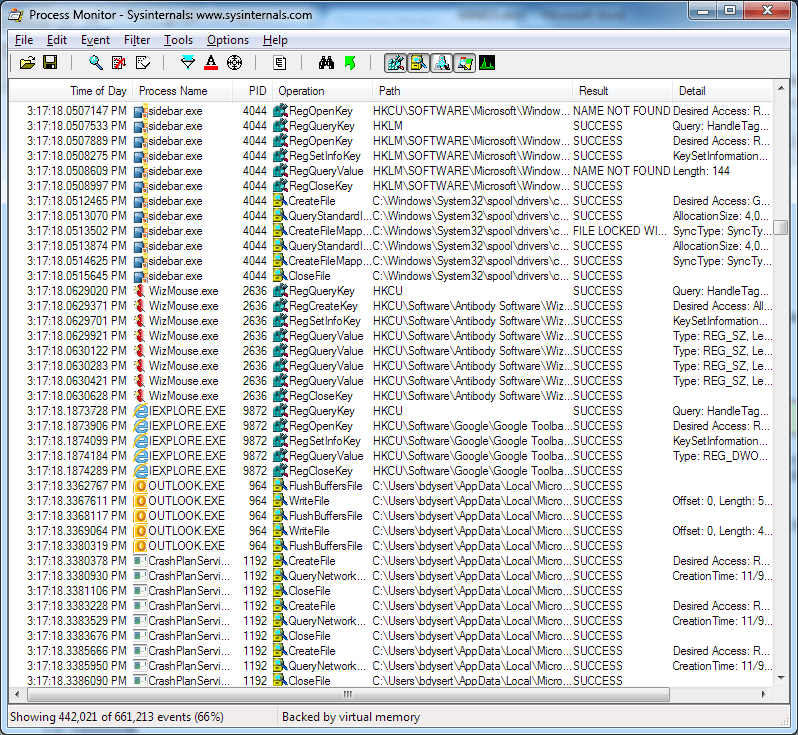Click the 'Length: 144' detail cell

click(701, 171)
